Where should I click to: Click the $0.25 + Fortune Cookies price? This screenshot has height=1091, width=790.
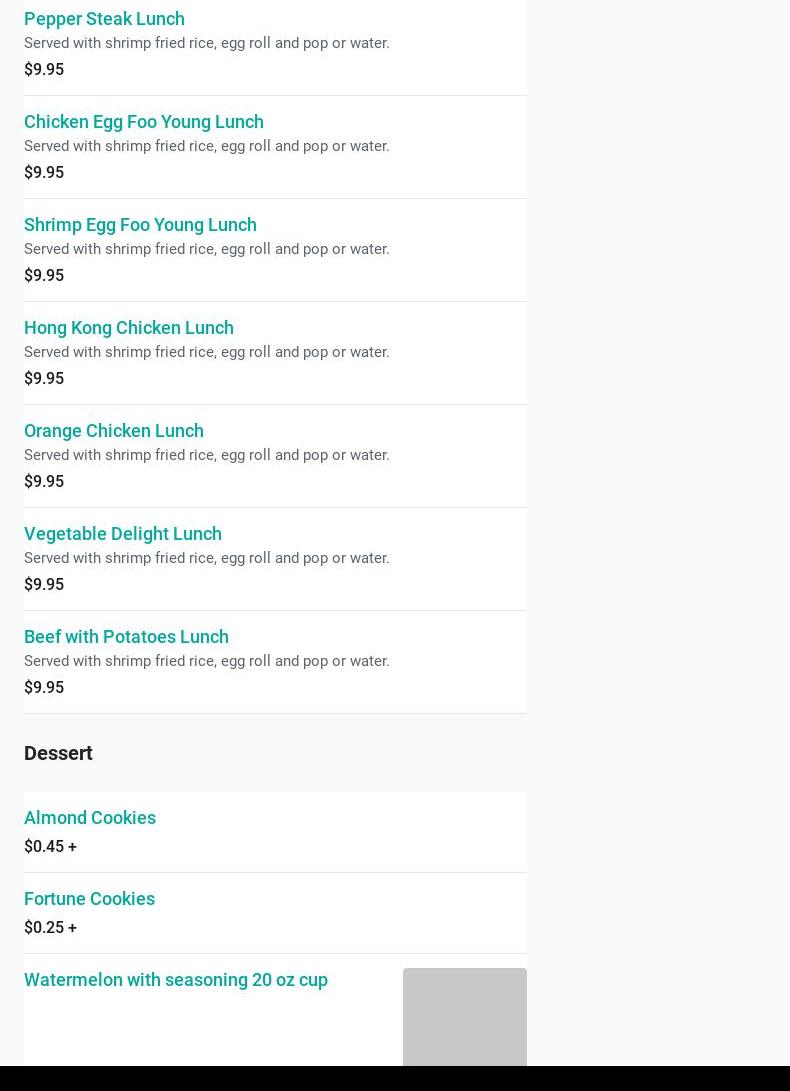tap(50, 928)
